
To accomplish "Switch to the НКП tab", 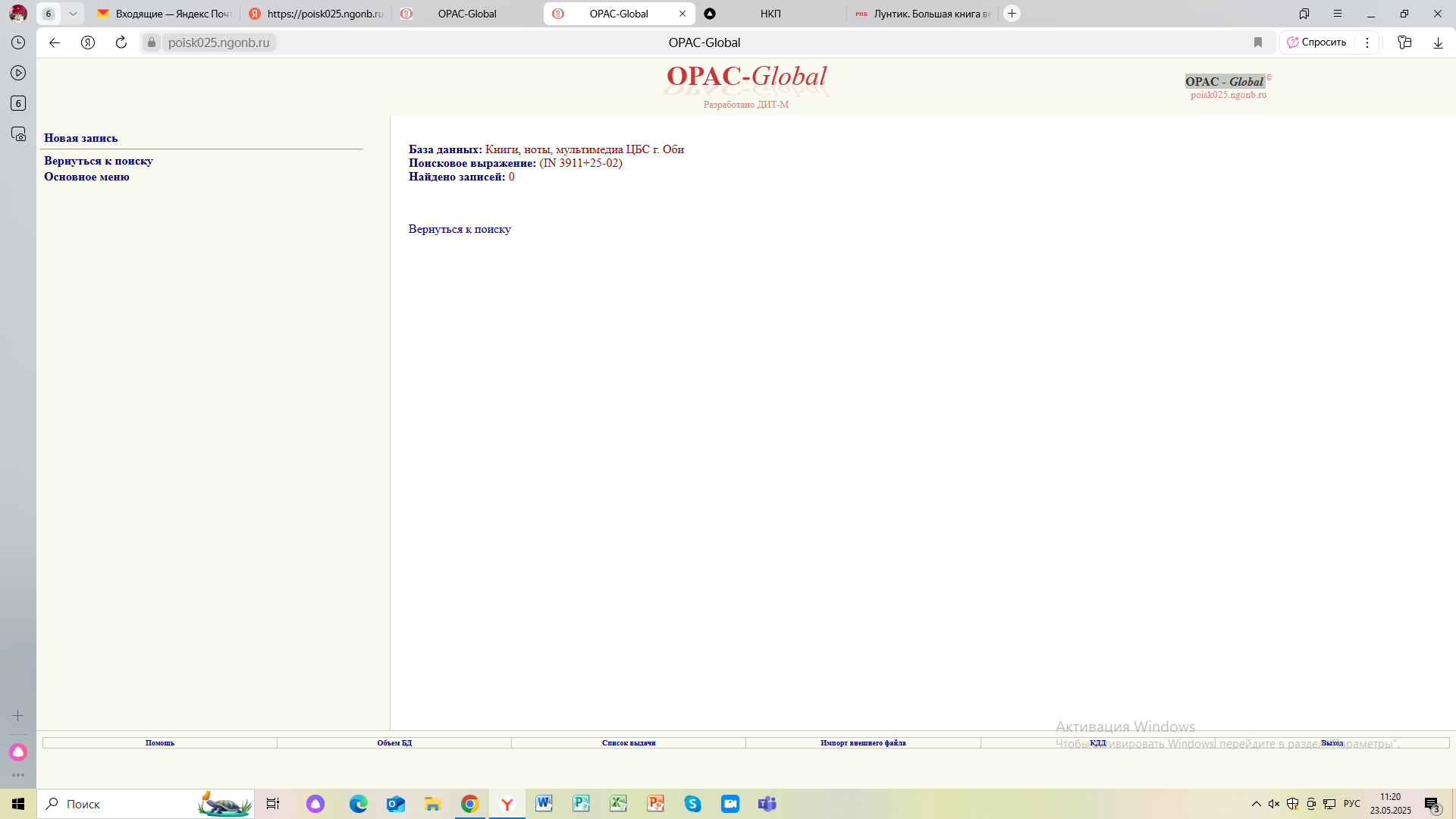I will [x=770, y=14].
